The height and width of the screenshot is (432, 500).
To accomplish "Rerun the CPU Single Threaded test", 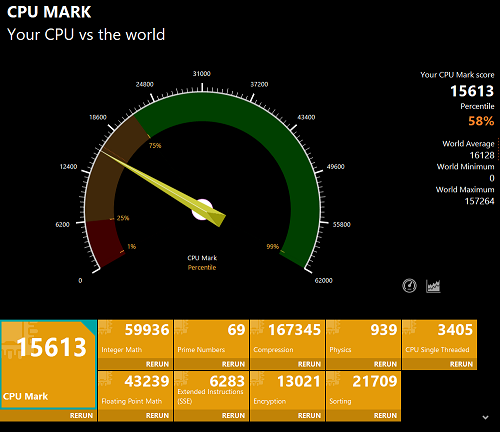I will (461, 364).
